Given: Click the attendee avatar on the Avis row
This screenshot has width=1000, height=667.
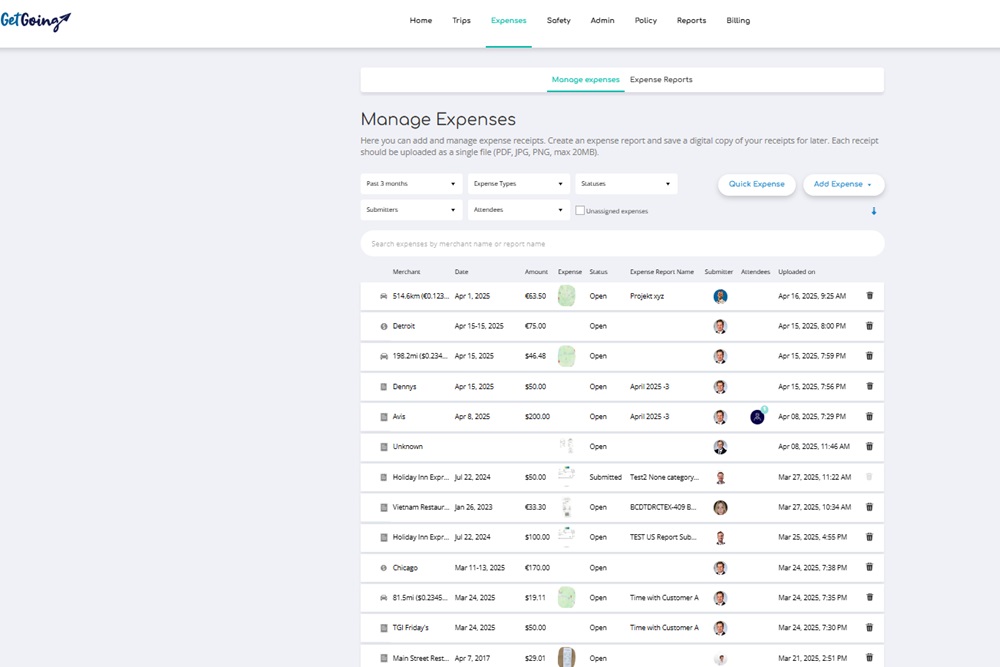Looking at the screenshot, I should pyautogui.click(x=757, y=416).
